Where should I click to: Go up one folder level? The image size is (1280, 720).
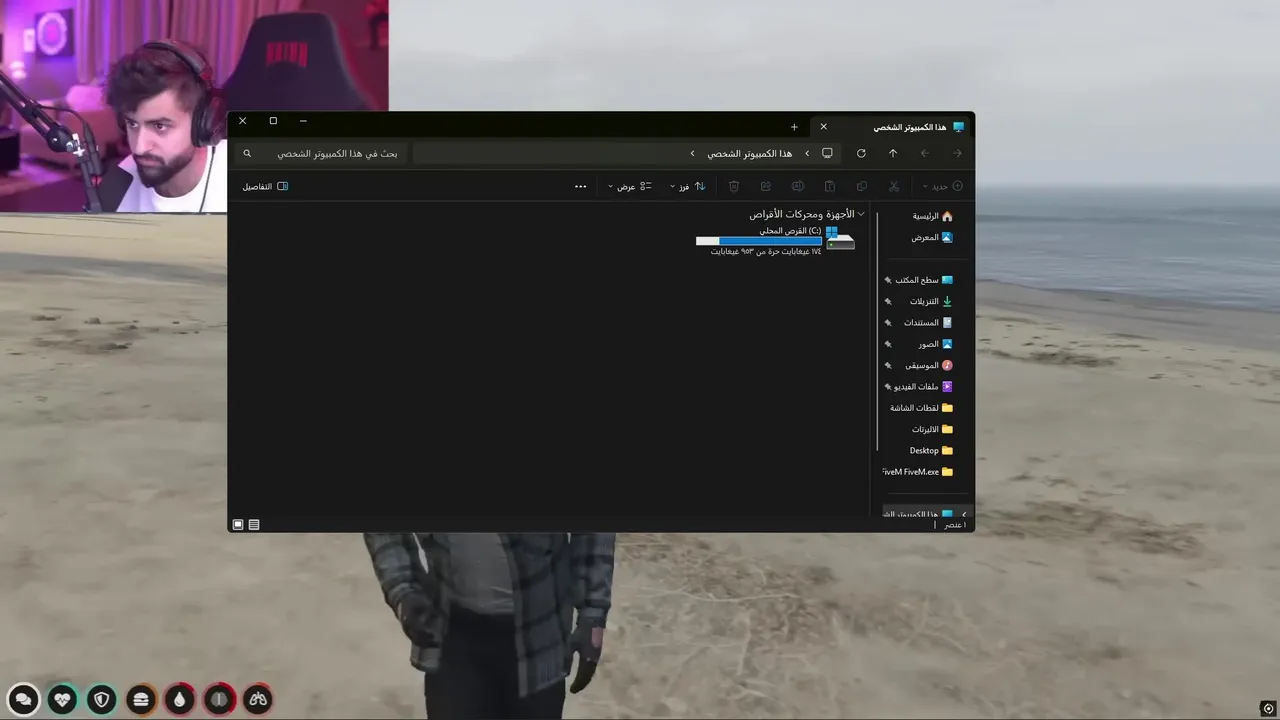(893, 153)
